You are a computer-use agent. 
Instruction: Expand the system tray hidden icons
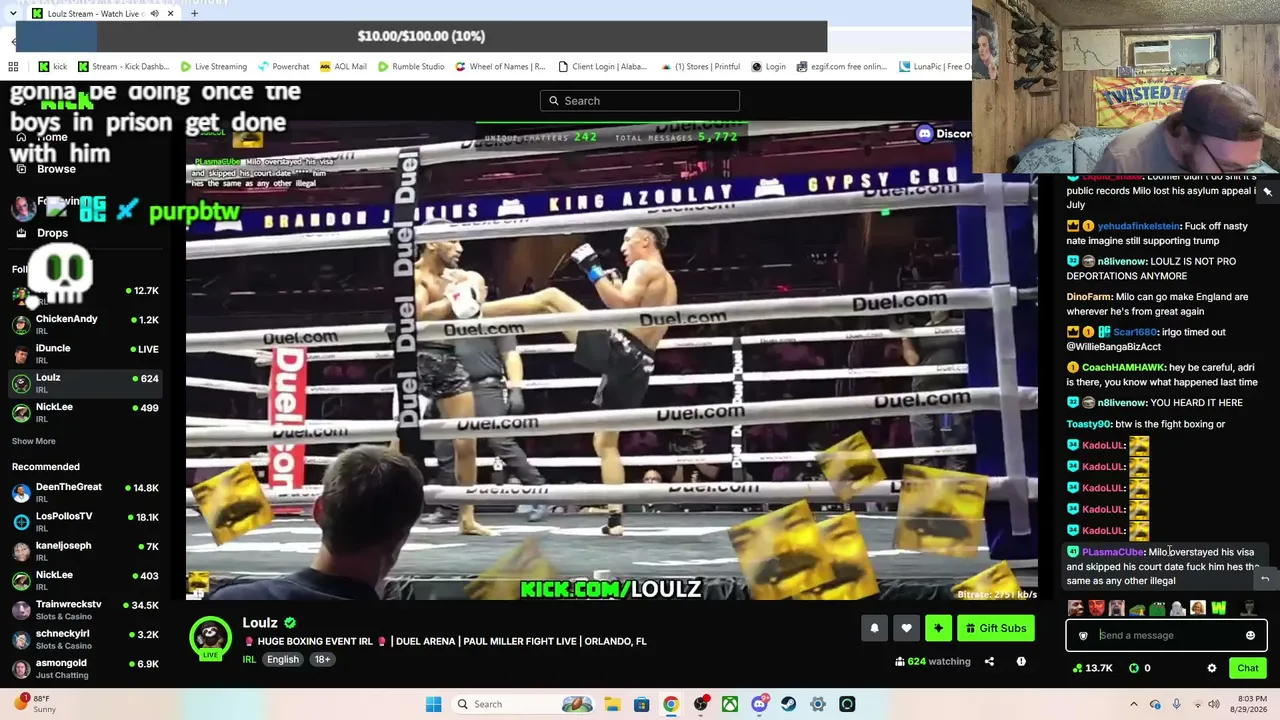click(1134, 704)
